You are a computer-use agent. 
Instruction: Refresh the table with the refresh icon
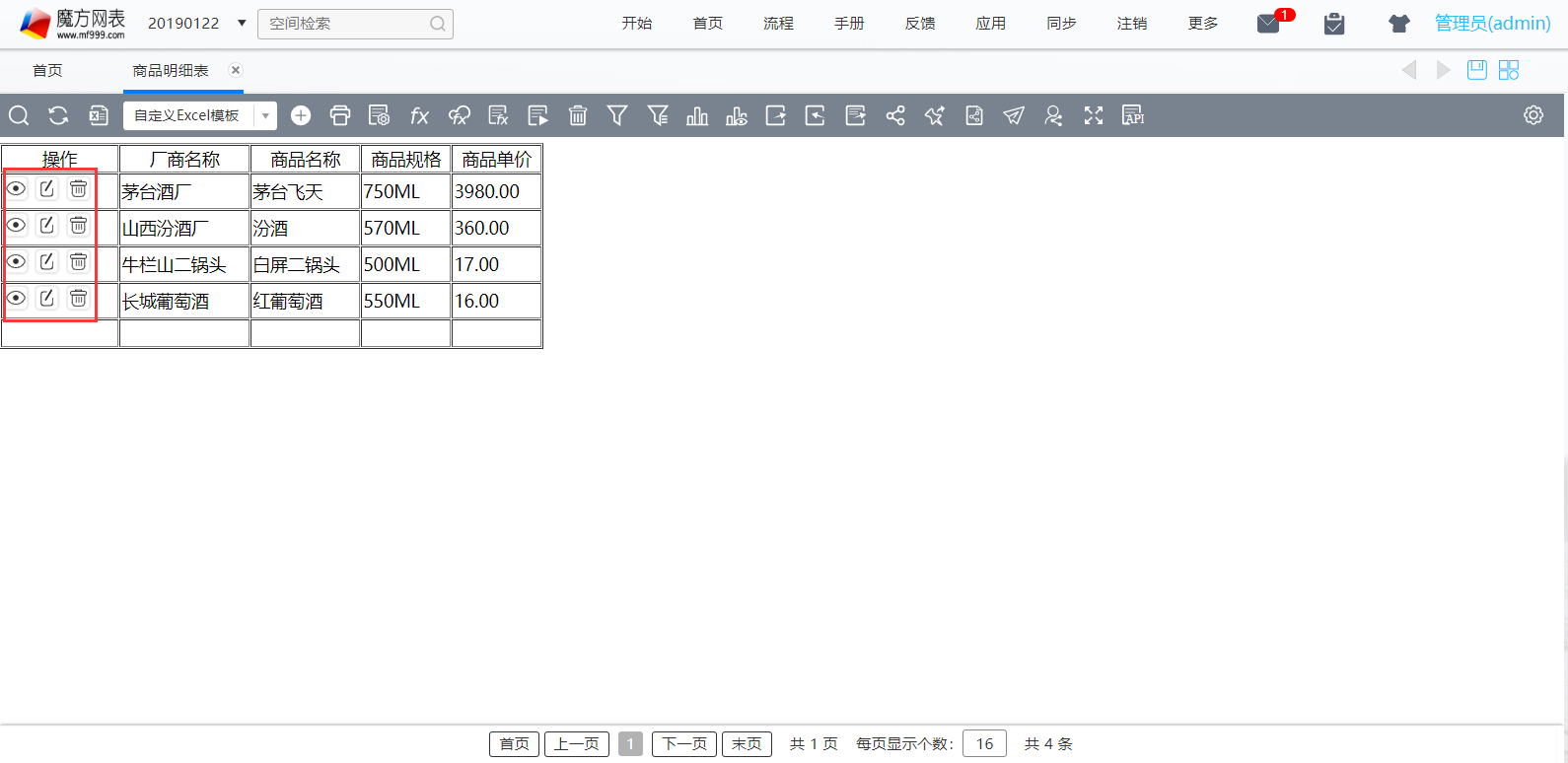(x=58, y=115)
